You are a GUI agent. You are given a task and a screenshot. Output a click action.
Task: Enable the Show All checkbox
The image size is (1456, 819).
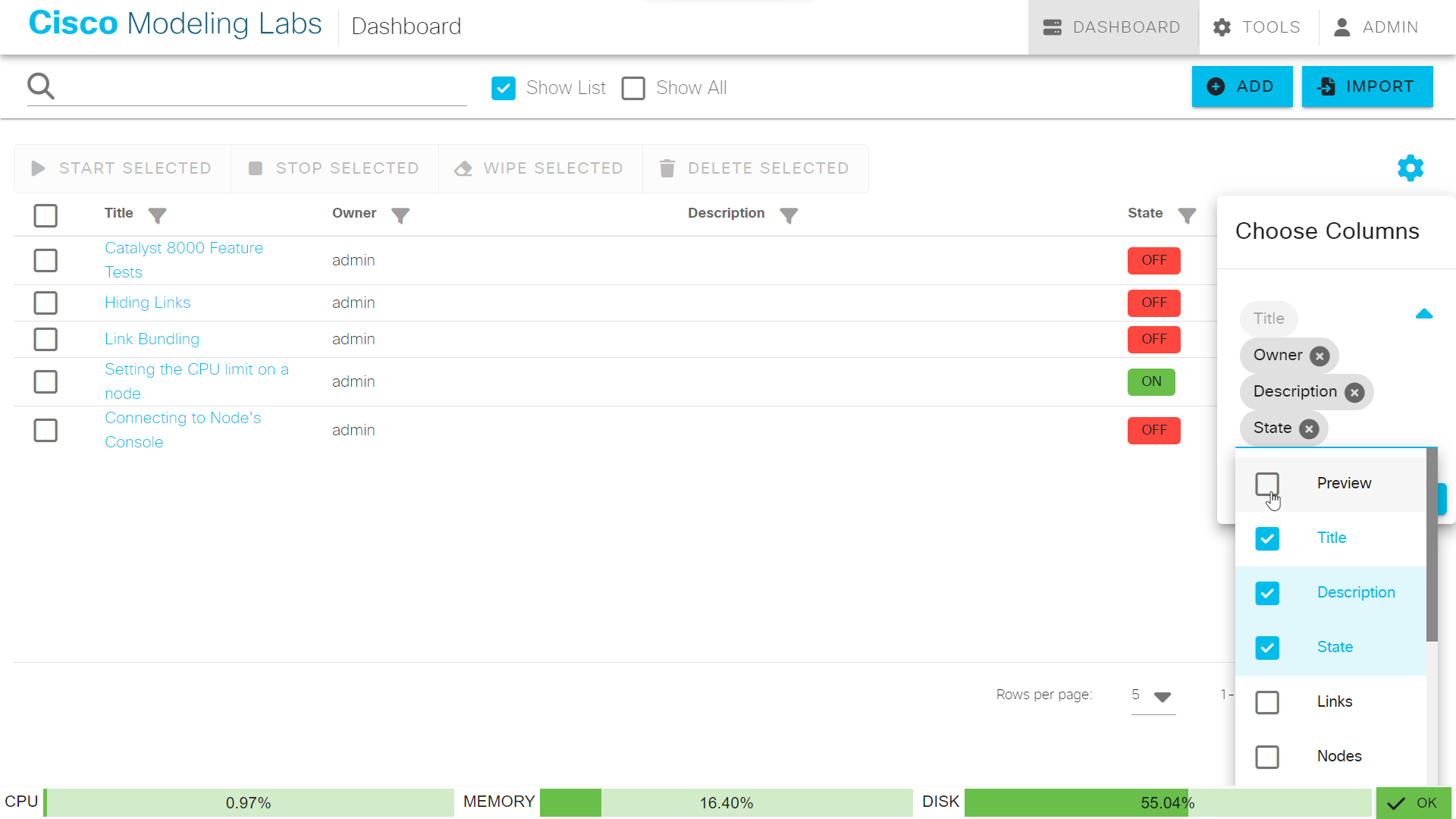tap(634, 88)
